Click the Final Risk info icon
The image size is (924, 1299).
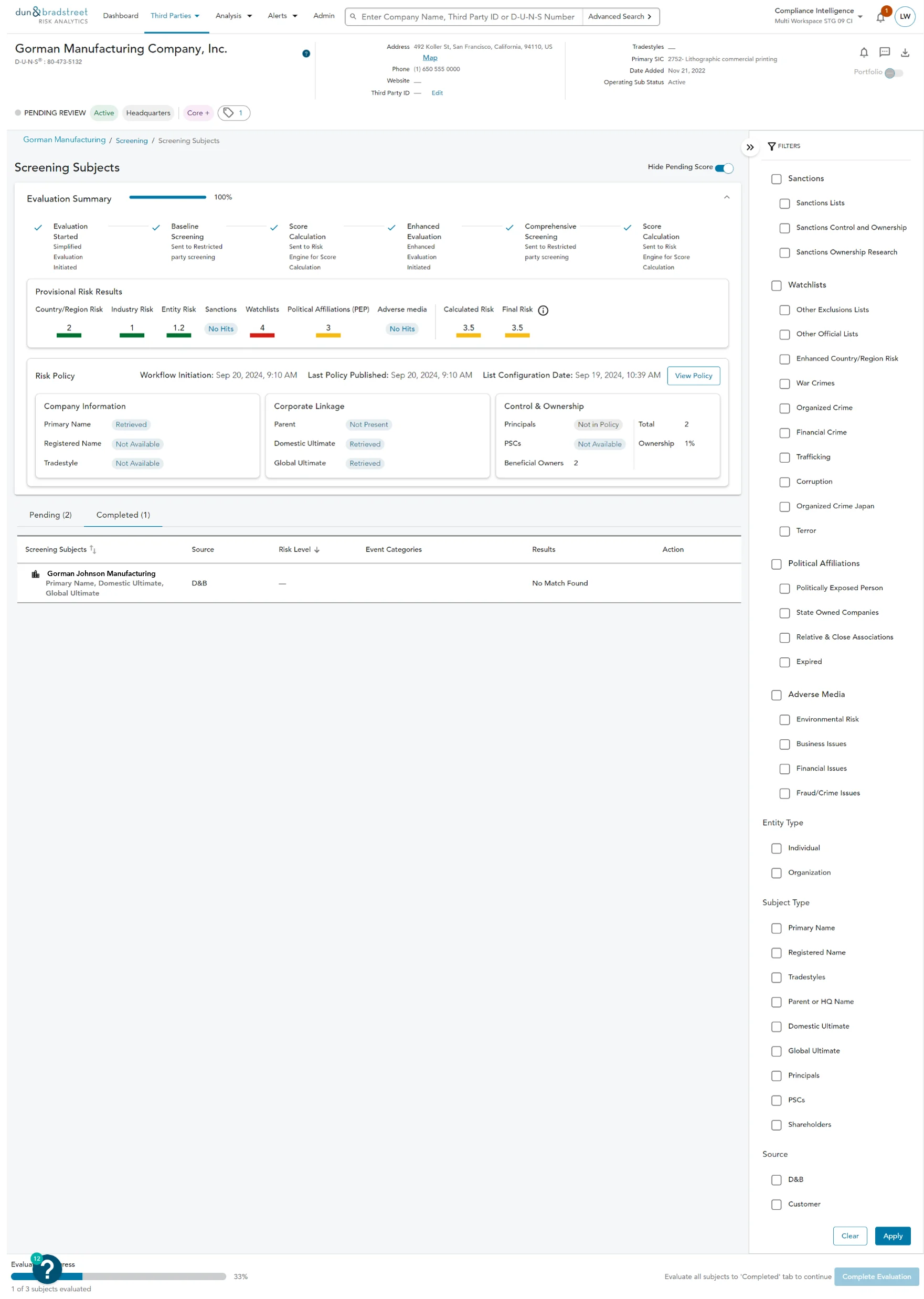tap(544, 310)
